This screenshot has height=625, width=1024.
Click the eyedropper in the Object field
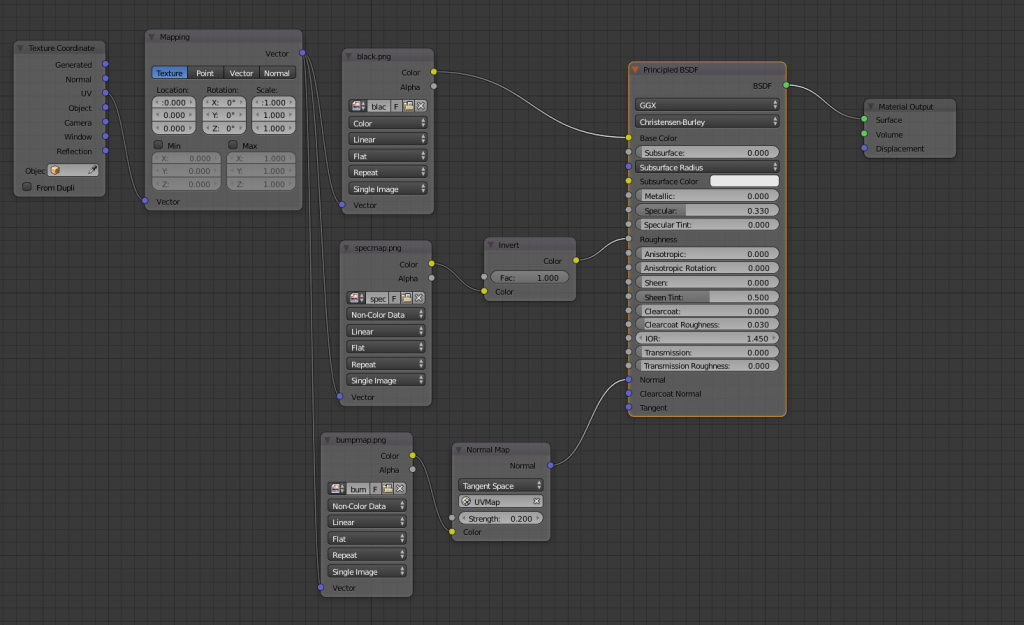[92, 171]
